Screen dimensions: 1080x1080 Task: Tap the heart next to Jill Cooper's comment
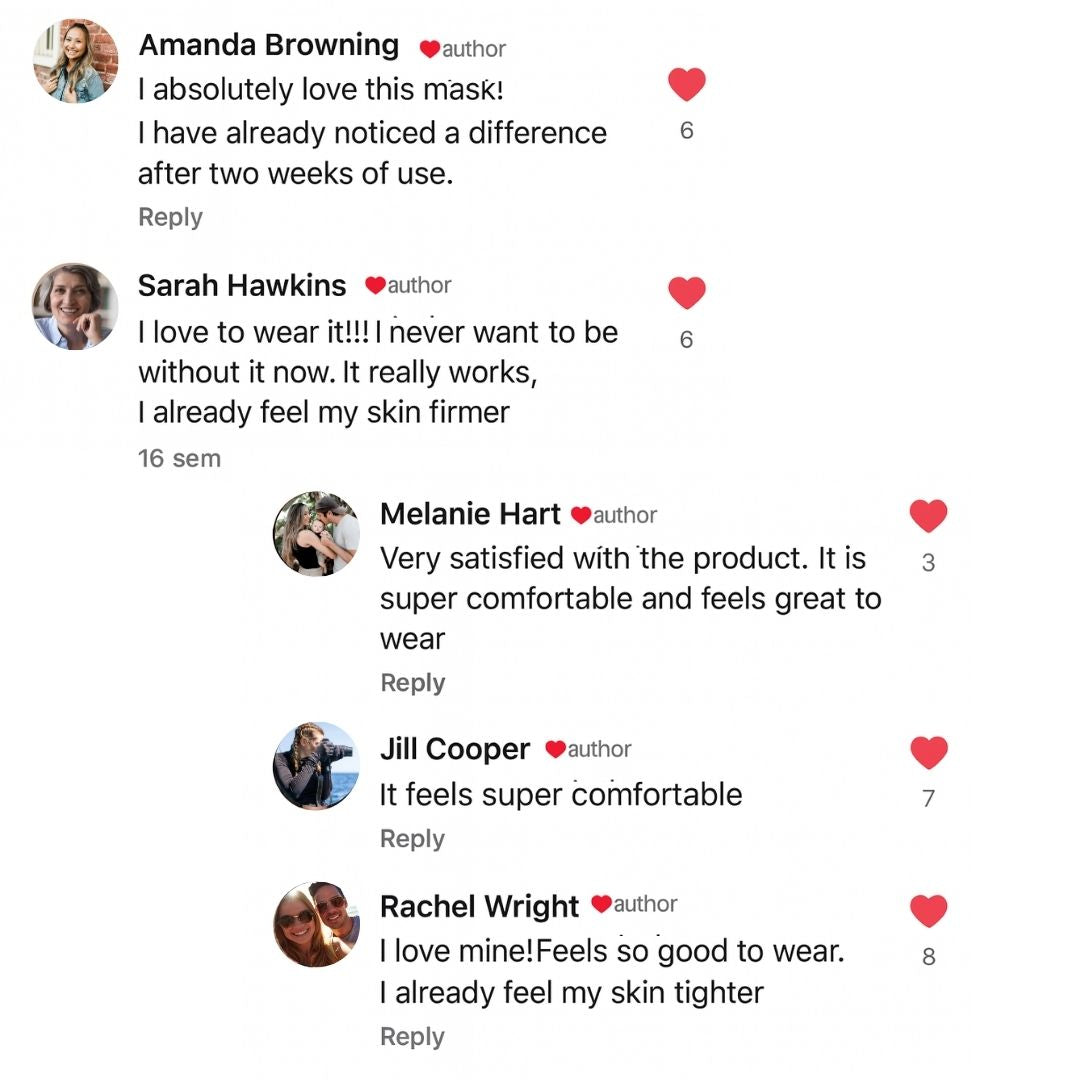click(928, 752)
